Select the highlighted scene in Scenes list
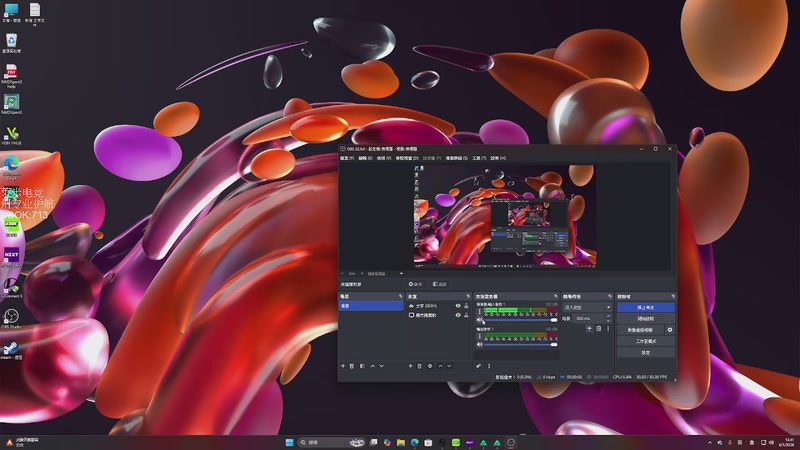The image size is (800, 450). 371,306
